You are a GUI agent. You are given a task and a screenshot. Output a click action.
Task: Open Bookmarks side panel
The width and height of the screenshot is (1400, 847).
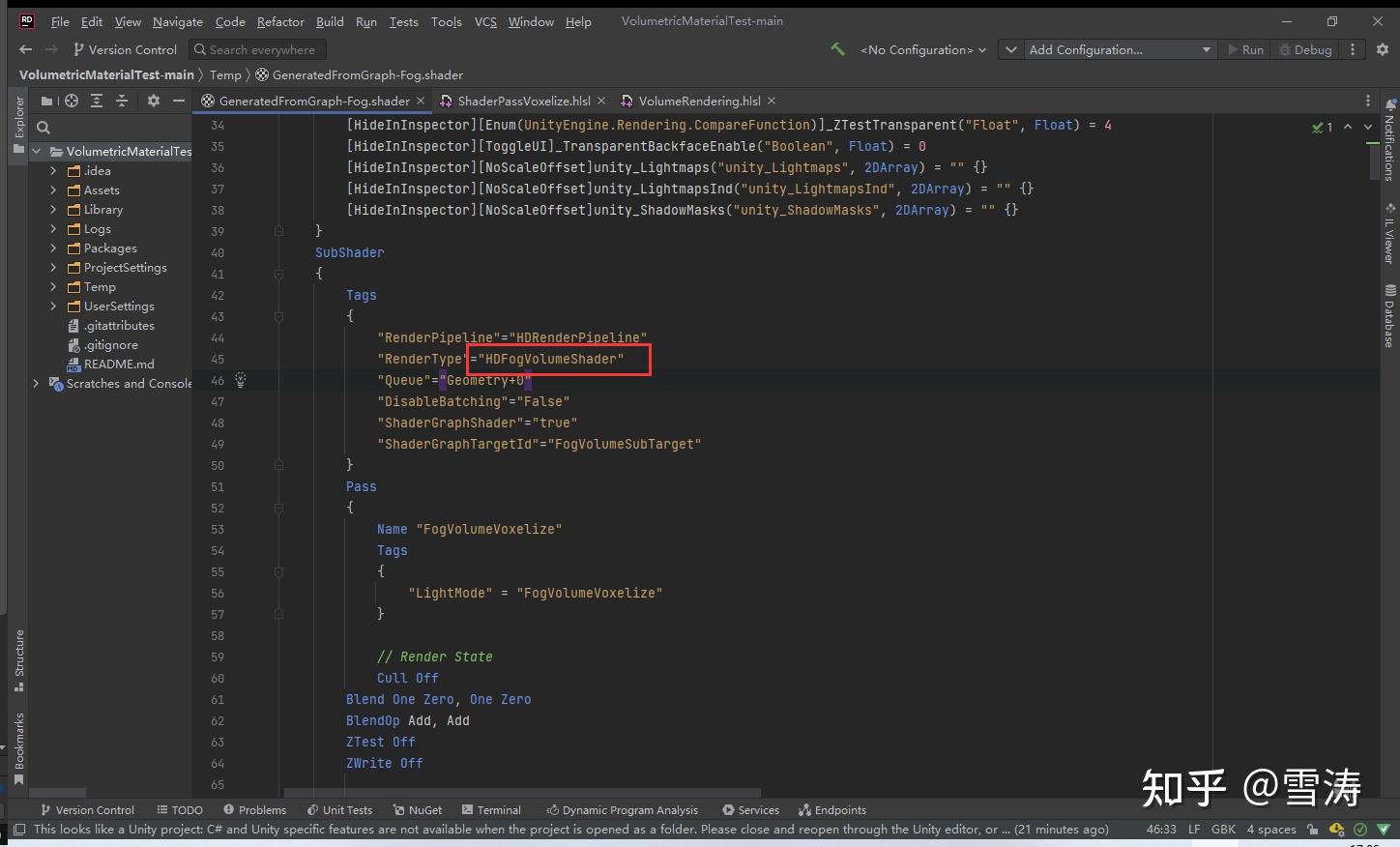click(x=18, y=748)
